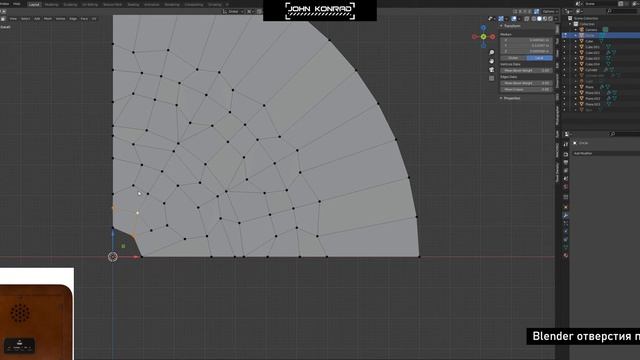Select Cube.001 in the outliner
This screenshot has width=640, height=360.
593,47
